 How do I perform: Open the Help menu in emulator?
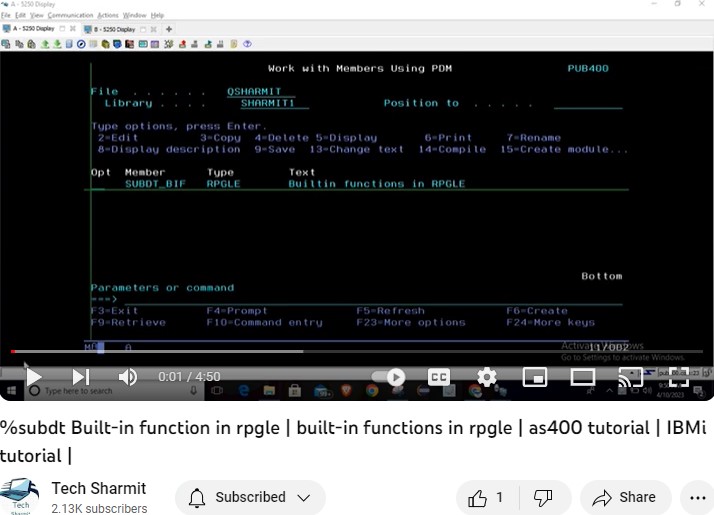(x=157, y=15)
